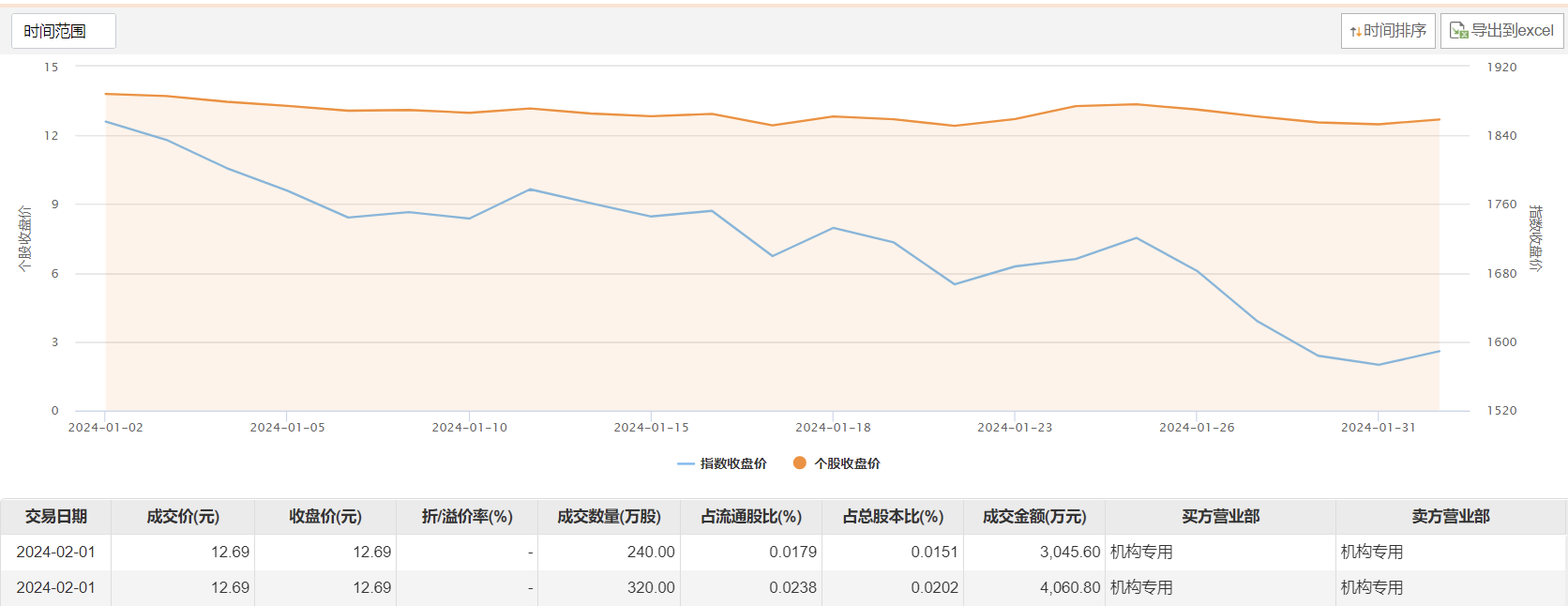Click the 4,060.80 amount cell

(1034, 588)
